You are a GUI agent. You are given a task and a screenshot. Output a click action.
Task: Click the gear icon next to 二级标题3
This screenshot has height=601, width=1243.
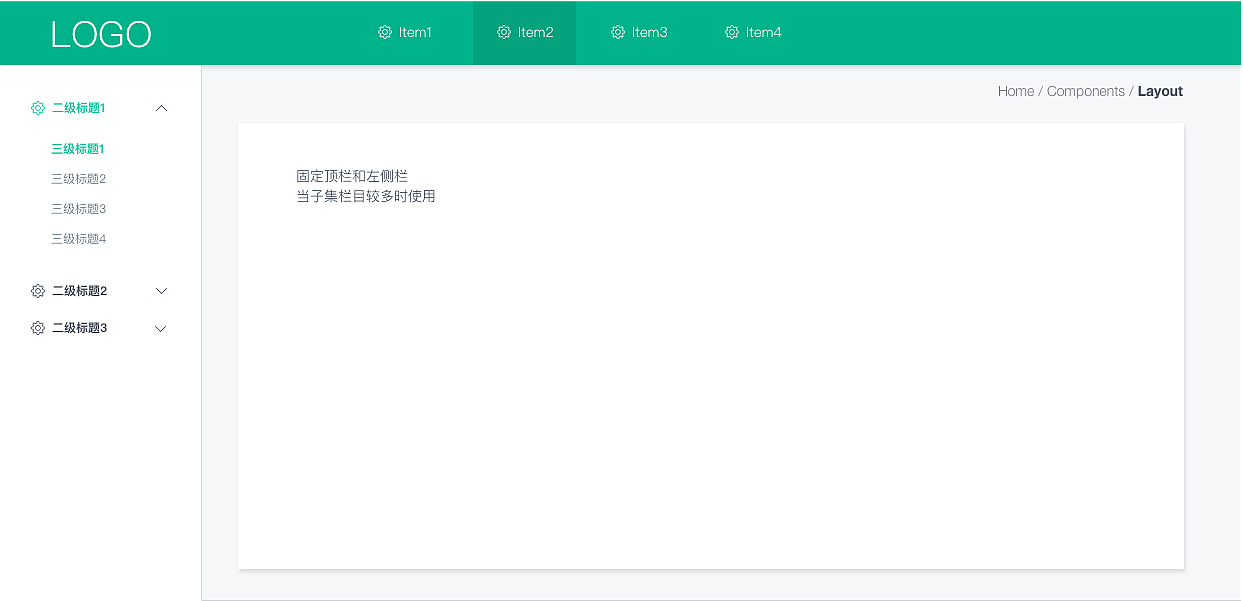click(38, 327)
